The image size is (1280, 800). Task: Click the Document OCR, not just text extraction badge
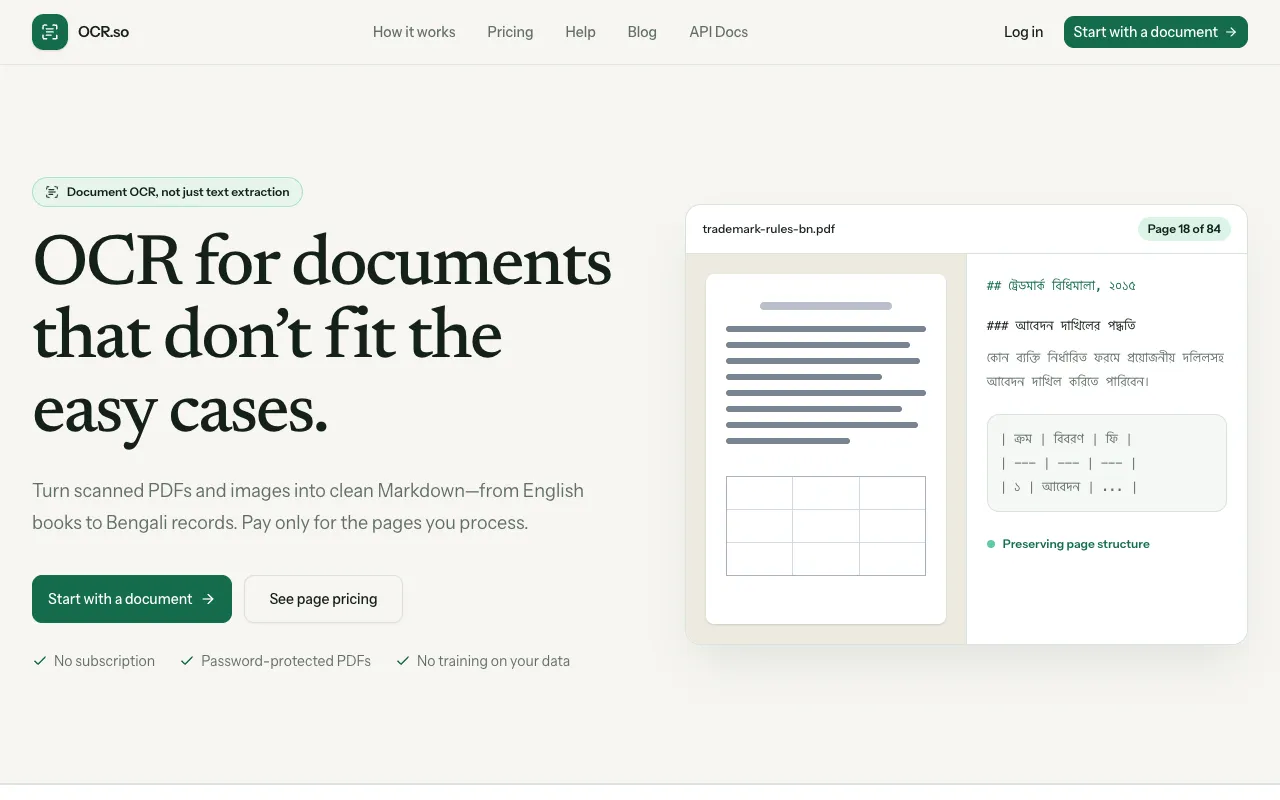167,192
